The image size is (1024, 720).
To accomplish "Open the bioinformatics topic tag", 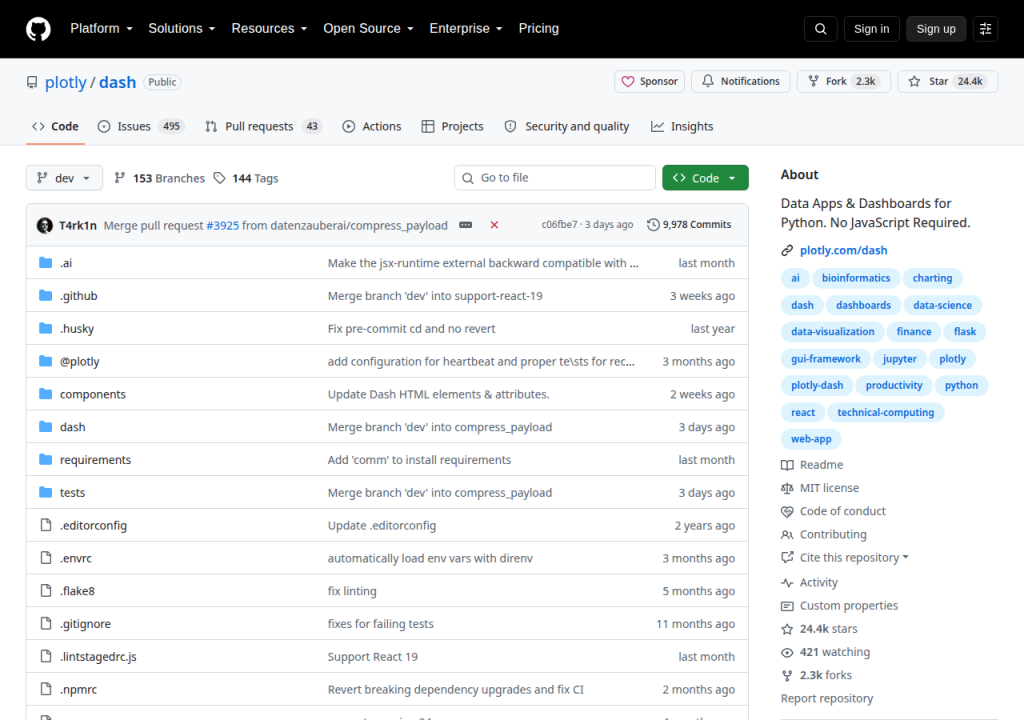I will coord(856,278).
